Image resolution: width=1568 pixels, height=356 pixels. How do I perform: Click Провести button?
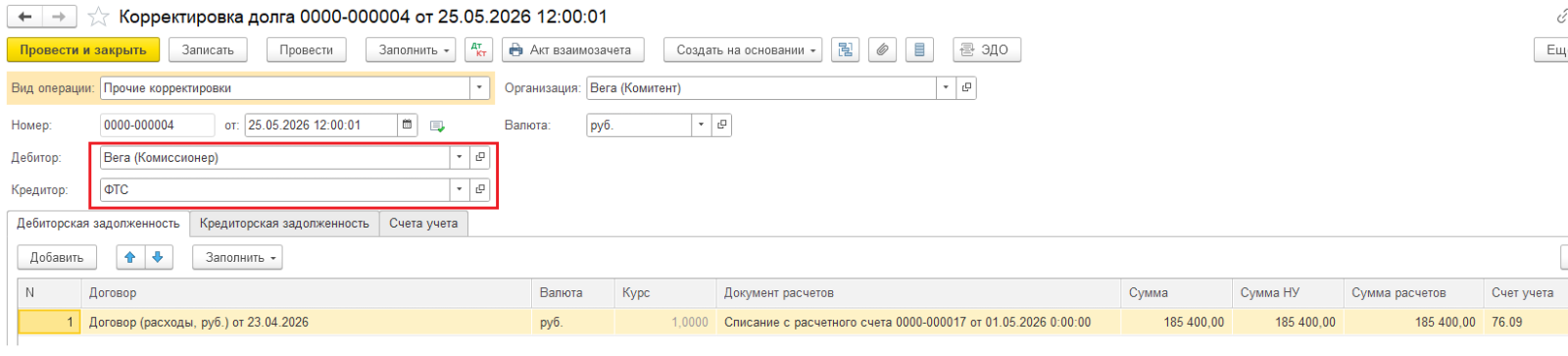coord(306,50)
